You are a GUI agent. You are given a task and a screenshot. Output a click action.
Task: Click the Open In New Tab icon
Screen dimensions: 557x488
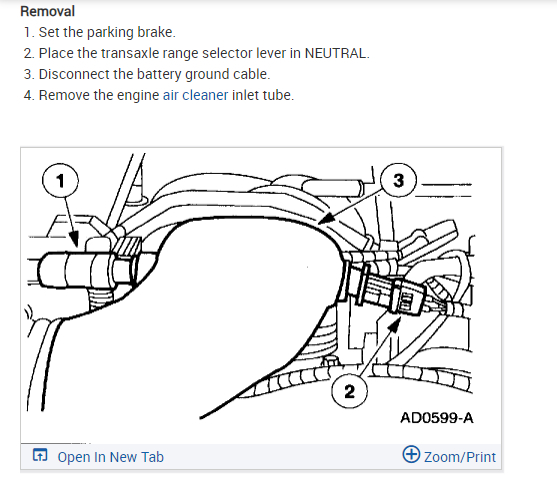pos(40,455)
